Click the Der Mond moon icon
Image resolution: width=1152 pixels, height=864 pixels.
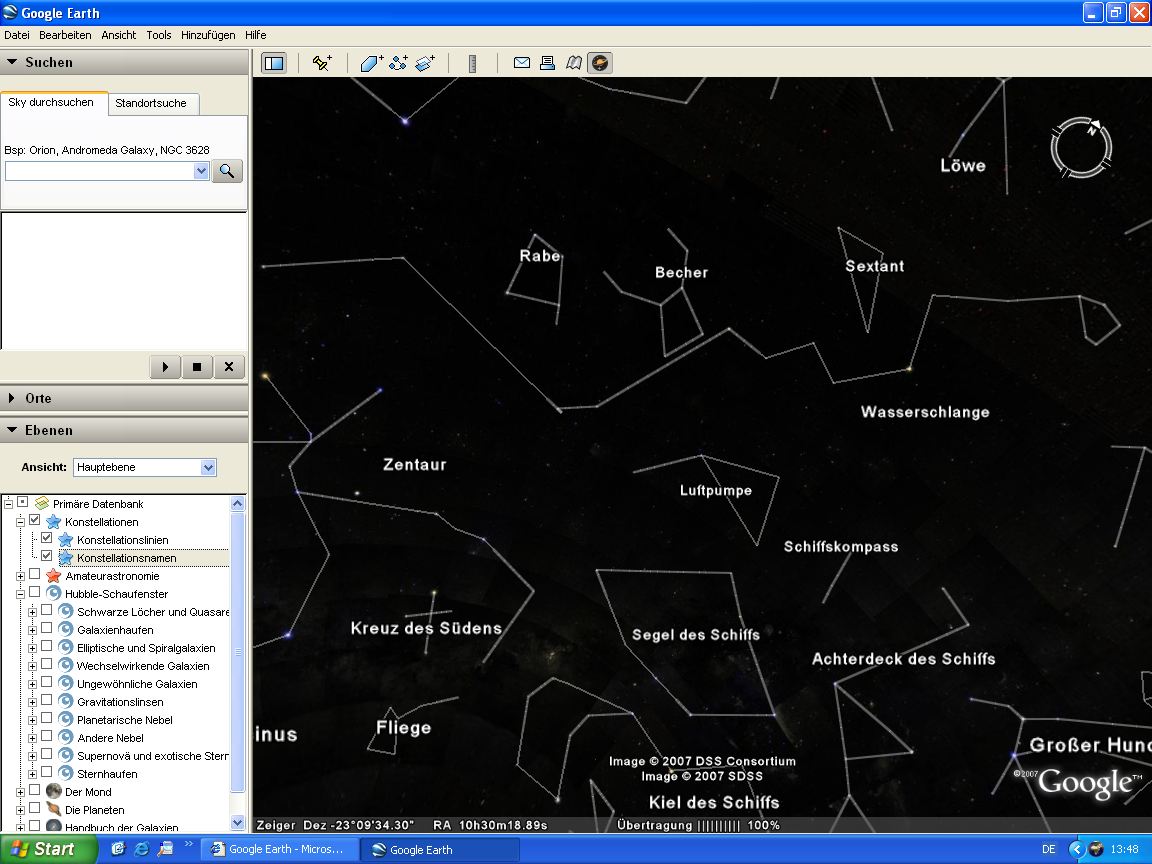pos(53,791)
